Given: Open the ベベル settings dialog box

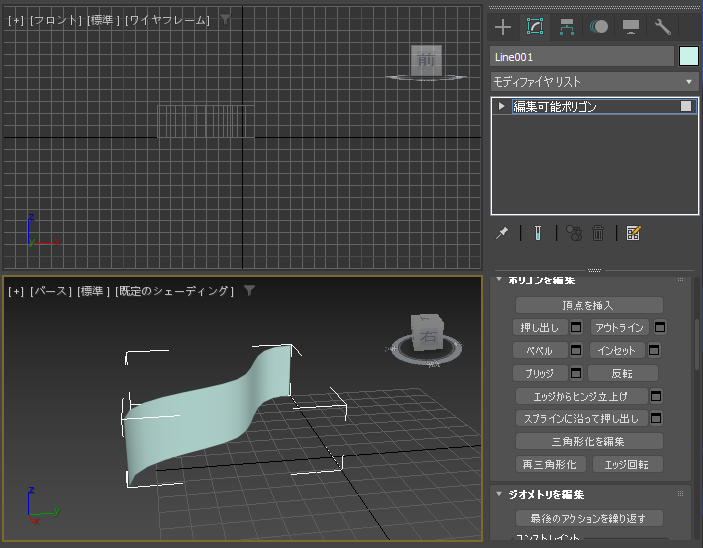Looking at the screenshot, I should coord(577,351).
